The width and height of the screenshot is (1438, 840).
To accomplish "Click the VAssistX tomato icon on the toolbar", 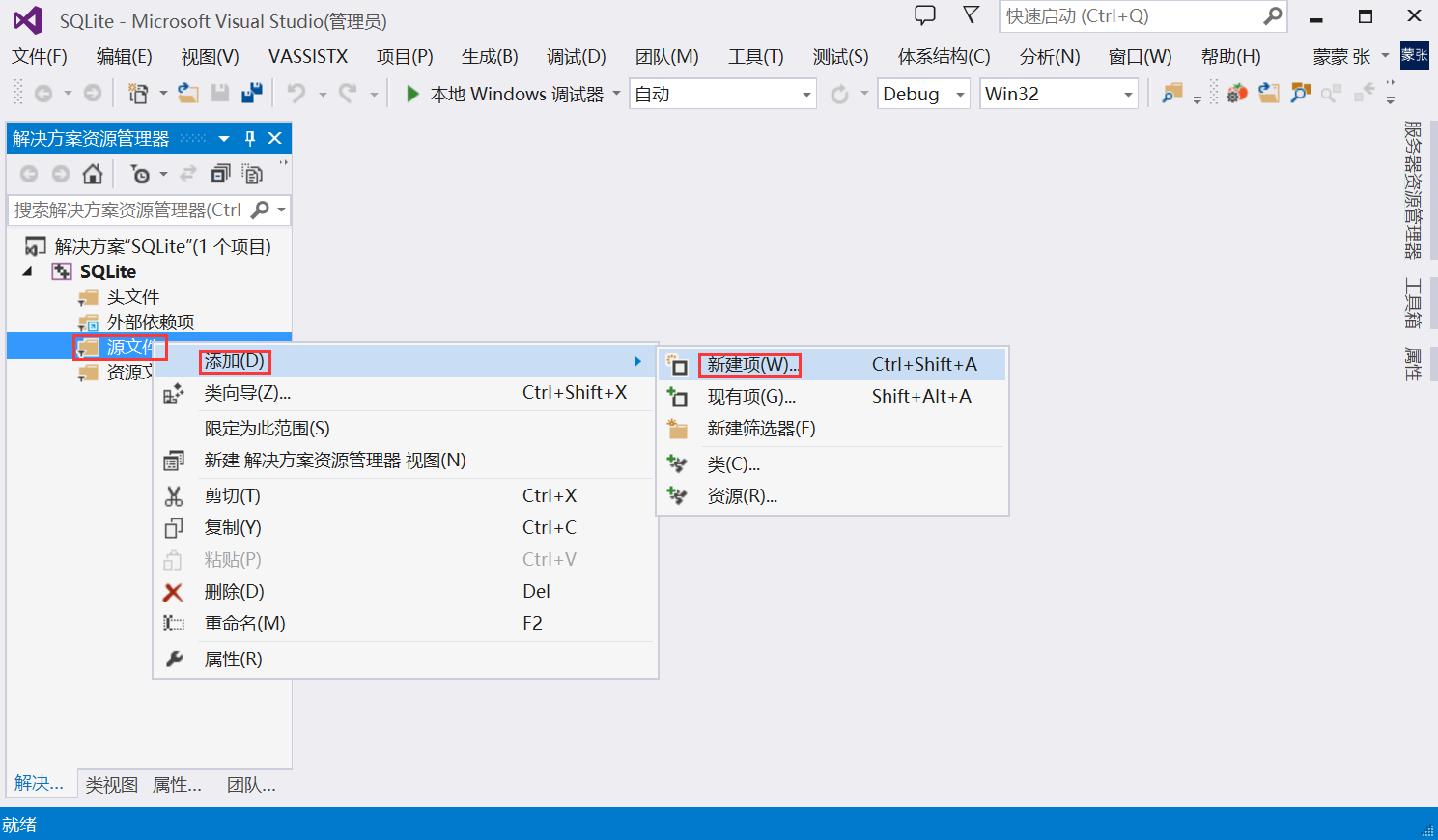I will 1237,93.
